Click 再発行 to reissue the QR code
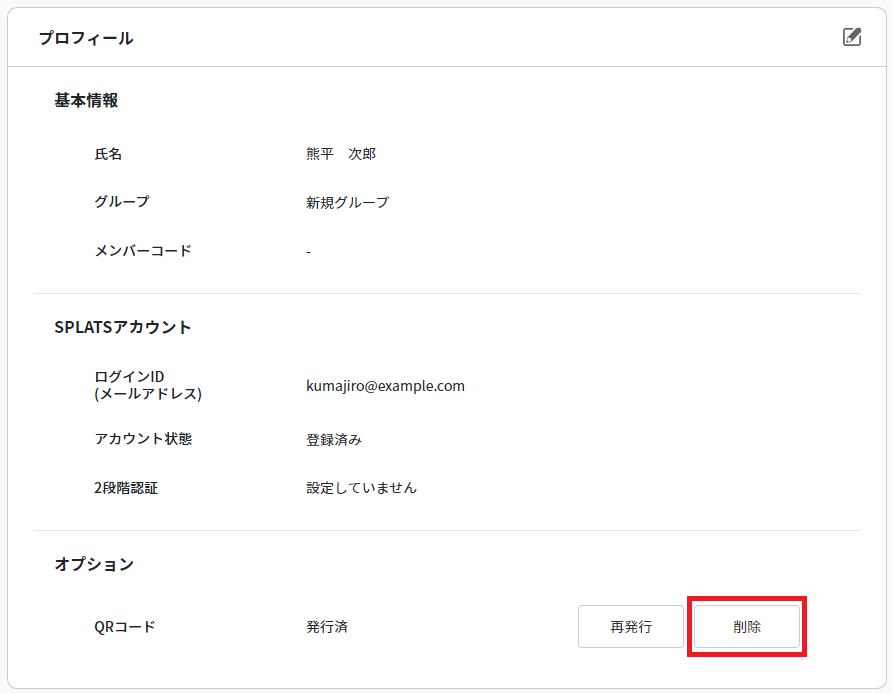The height and width of the screenshot is (693, 893). coord(630,627)
